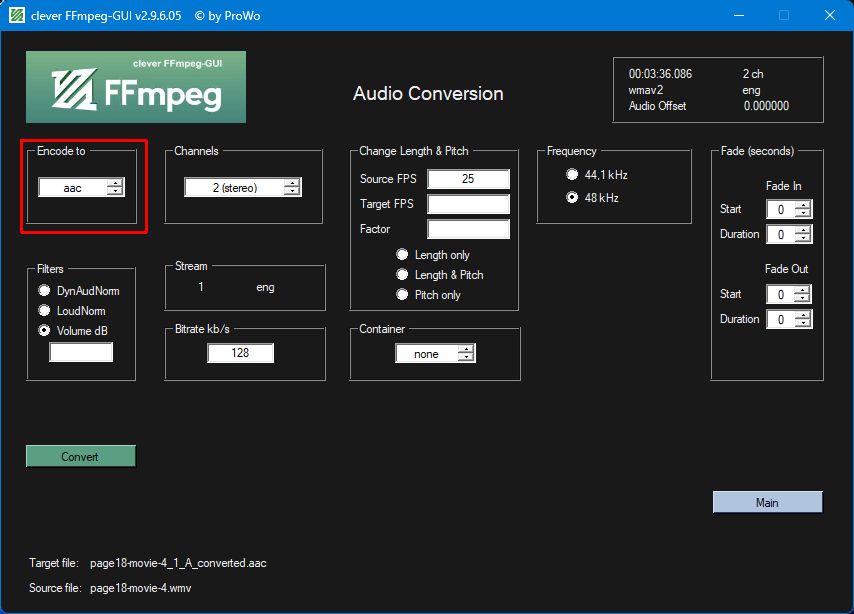Click the duration 00:03:36.086 text

660,74
